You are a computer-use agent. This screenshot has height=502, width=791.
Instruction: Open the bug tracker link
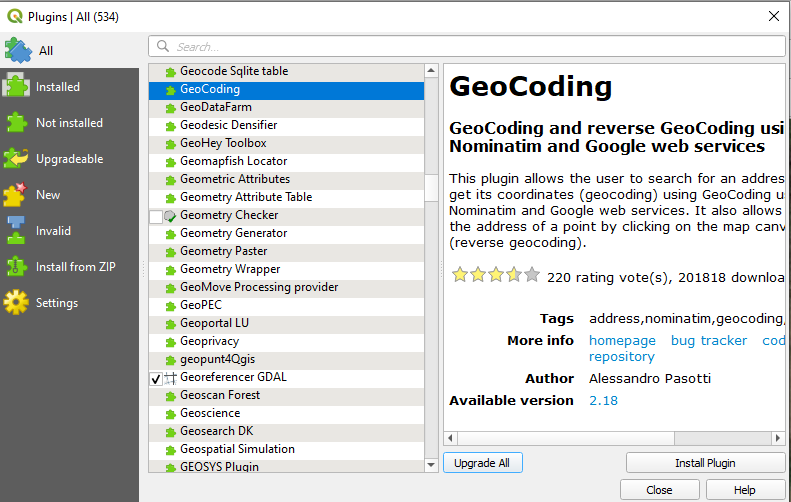tap(709, 341)
